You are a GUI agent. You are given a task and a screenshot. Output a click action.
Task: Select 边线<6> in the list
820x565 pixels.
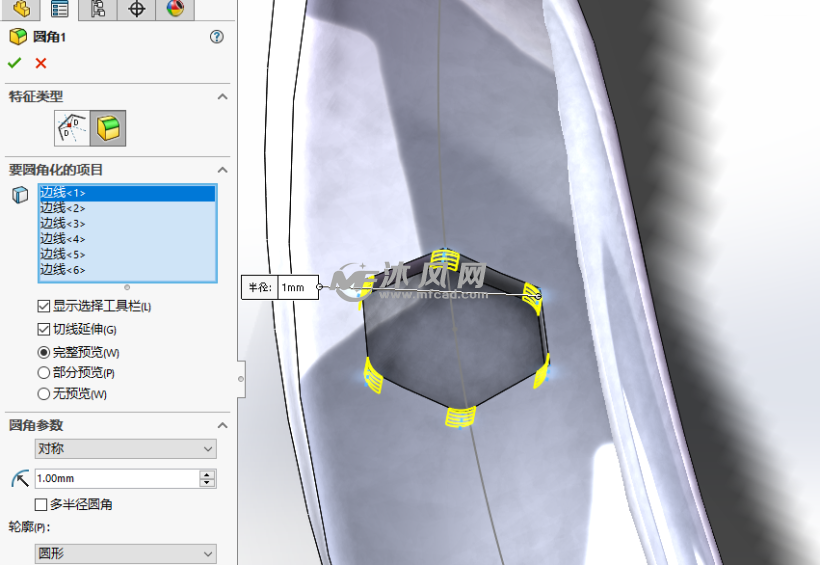127,270
